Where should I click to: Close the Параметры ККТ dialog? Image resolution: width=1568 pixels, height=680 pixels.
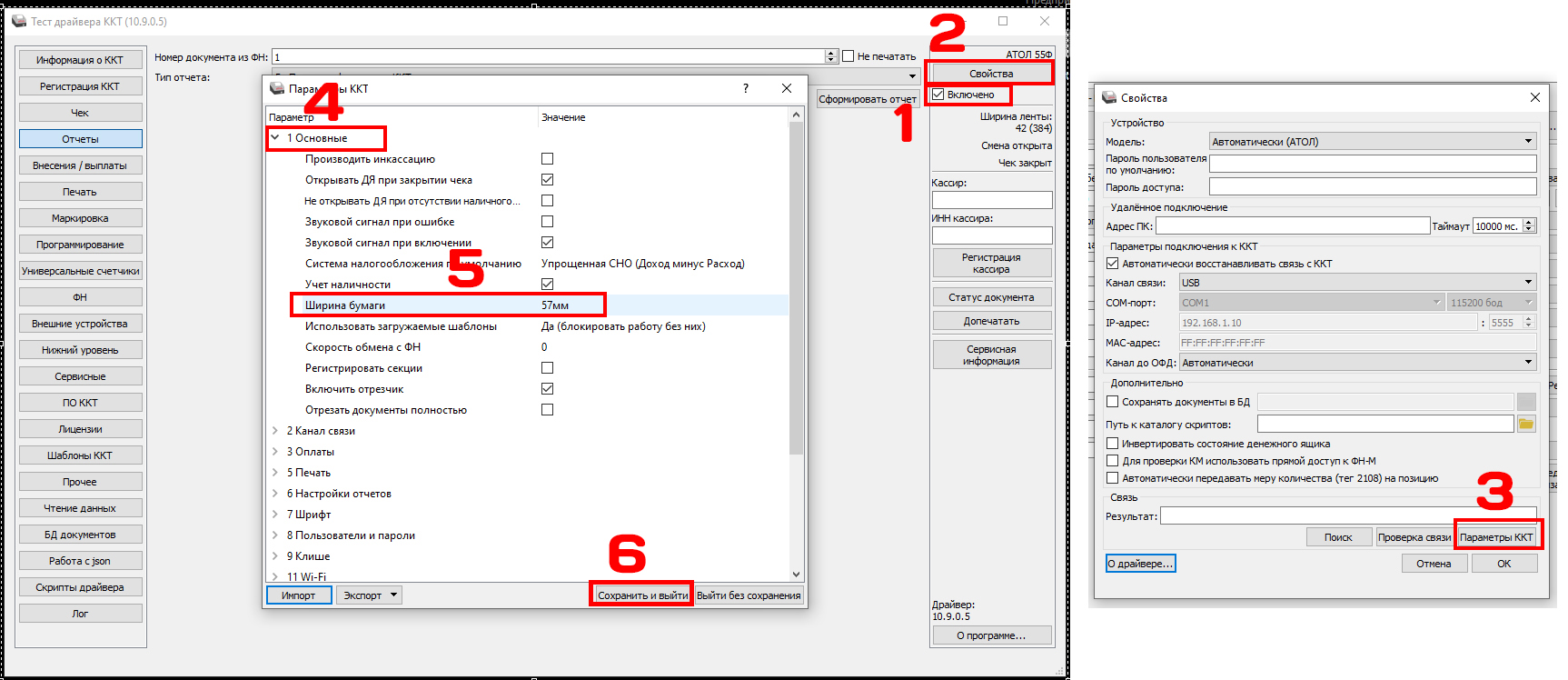(x=787, y=88)
